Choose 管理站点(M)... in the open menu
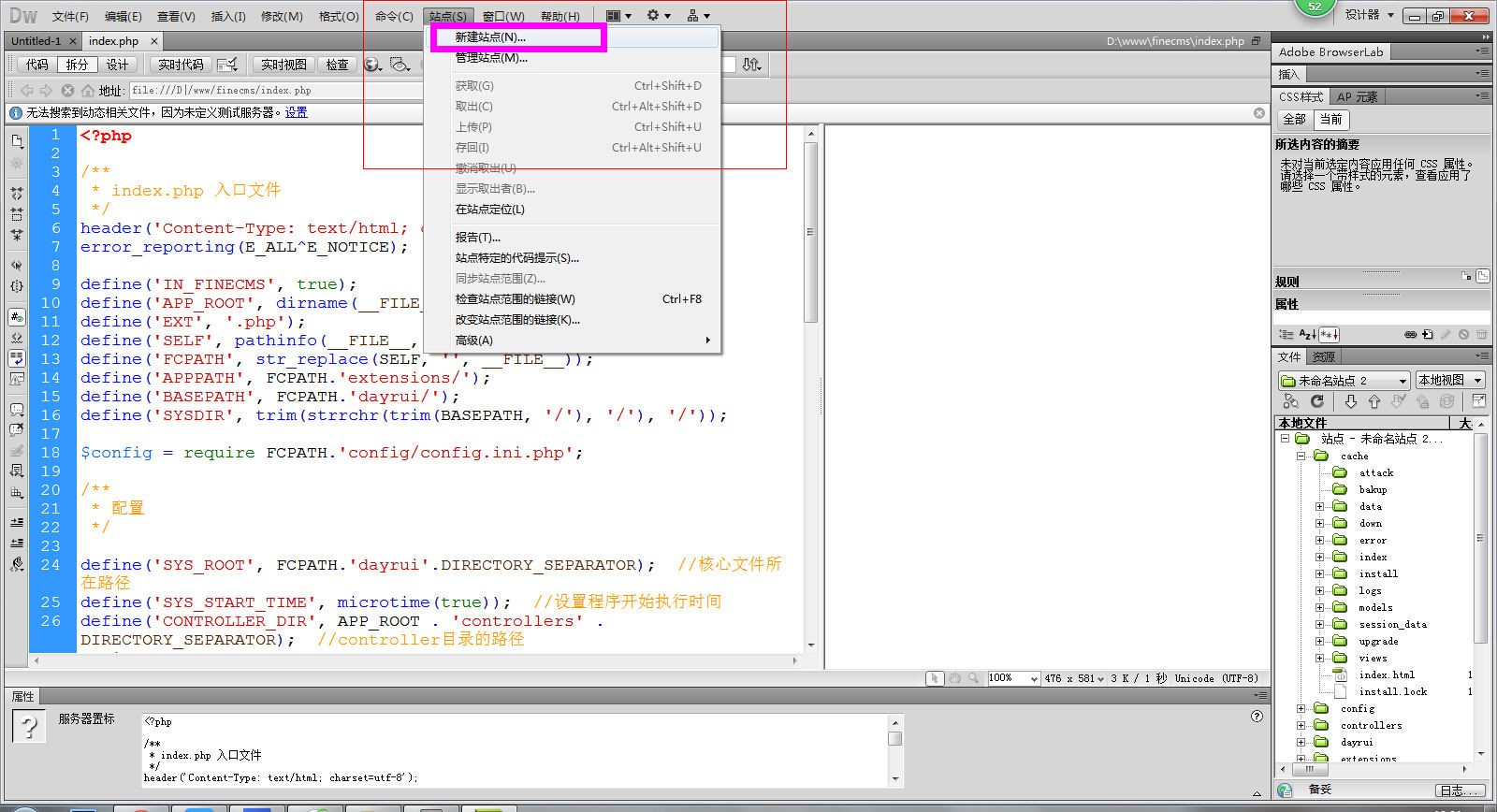Image resolution: width=1497 pixels, height=812 pixels. click(x=573, y=58)
